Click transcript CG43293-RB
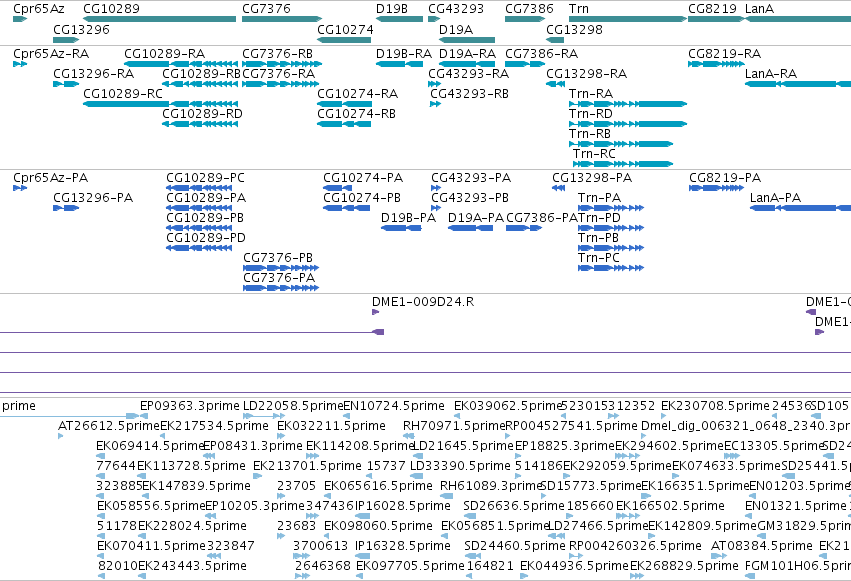Screen dimensions: 851x581 (x=435, y=104)
